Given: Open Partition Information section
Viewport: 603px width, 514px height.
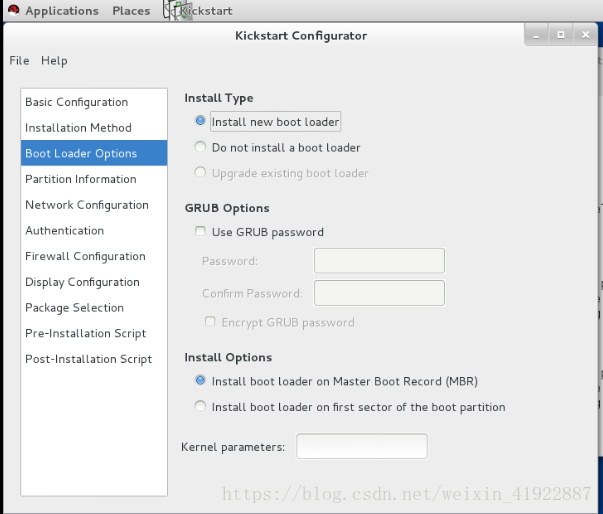Looking at the screenshot, I should (x=94, y=179).
